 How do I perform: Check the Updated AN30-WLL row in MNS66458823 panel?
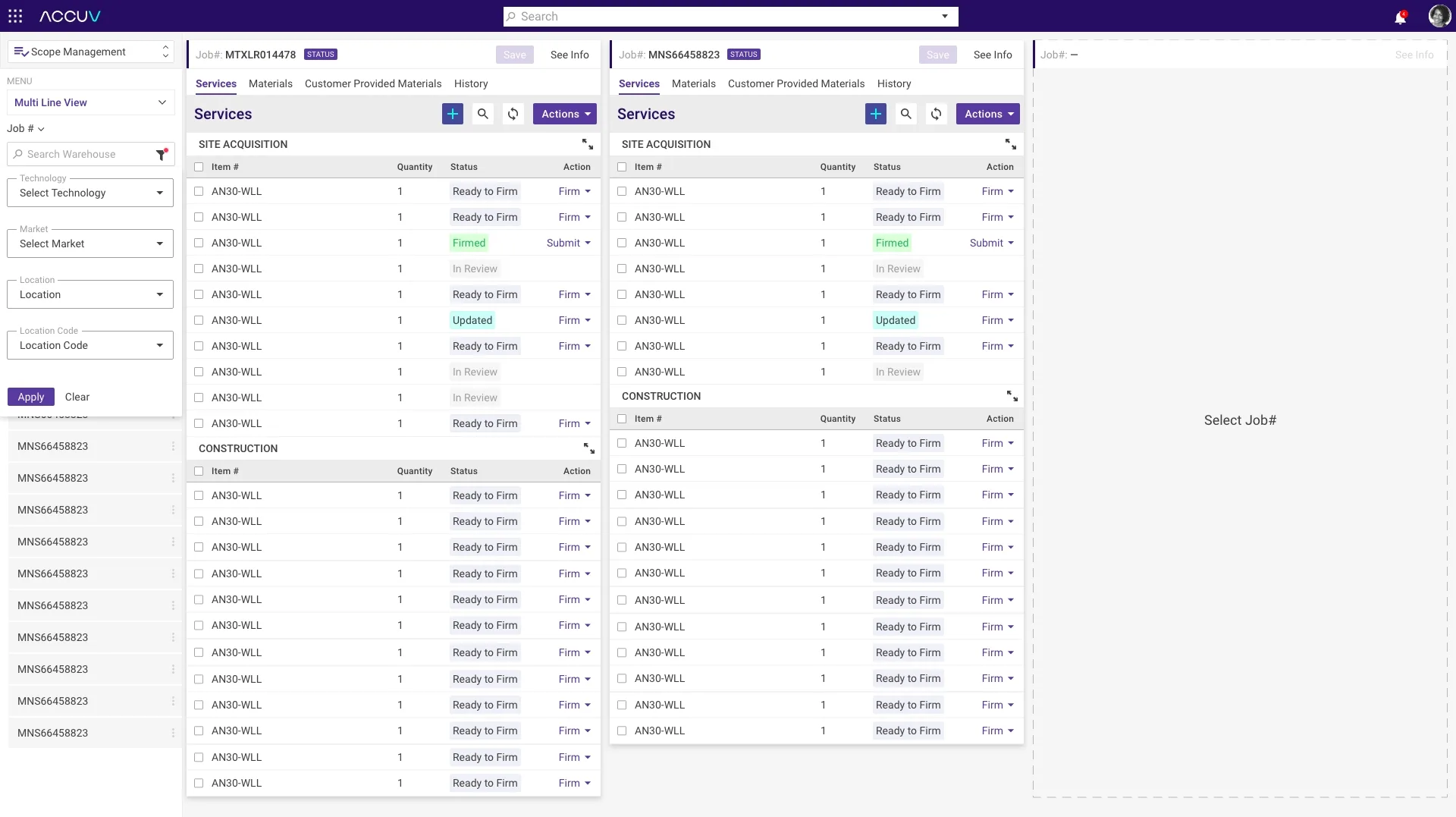[622, 320]
